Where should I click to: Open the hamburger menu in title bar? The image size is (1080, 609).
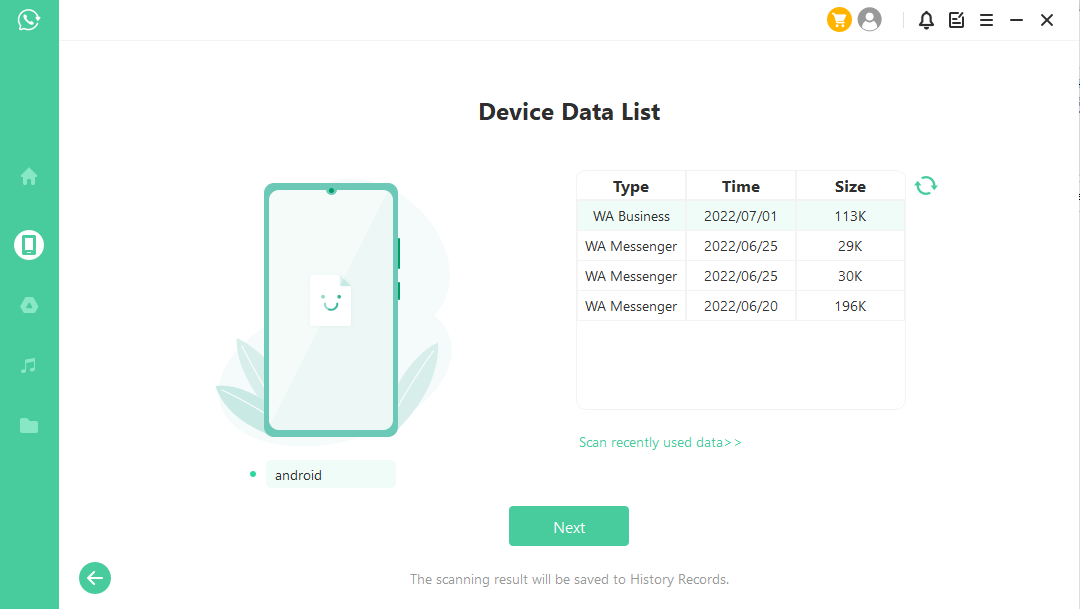[x=986, y=20]
